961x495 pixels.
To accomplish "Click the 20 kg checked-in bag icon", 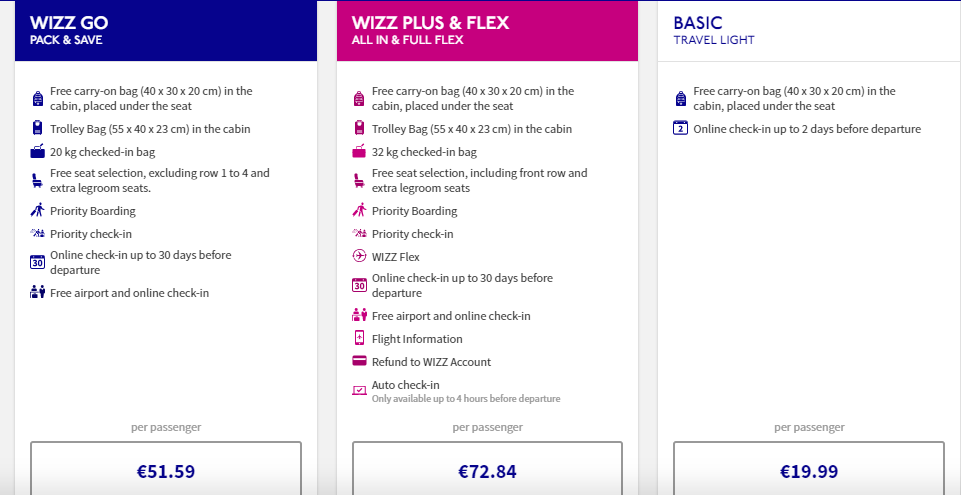I will (x=38, y=151).
